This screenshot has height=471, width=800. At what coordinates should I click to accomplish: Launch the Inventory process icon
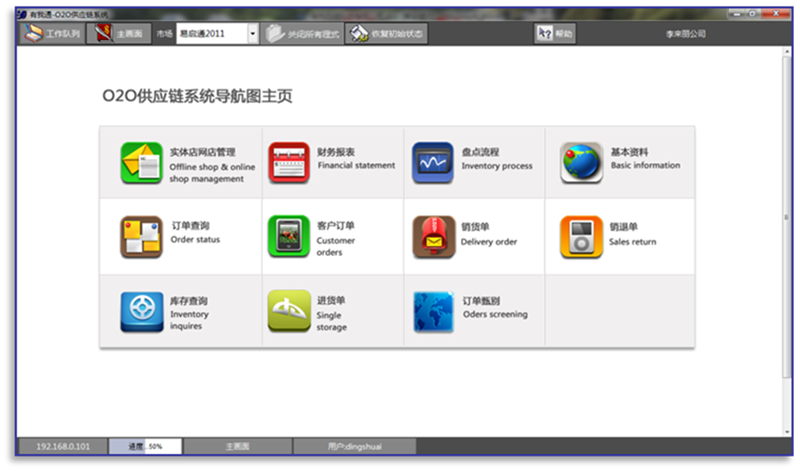pos(432,162)
